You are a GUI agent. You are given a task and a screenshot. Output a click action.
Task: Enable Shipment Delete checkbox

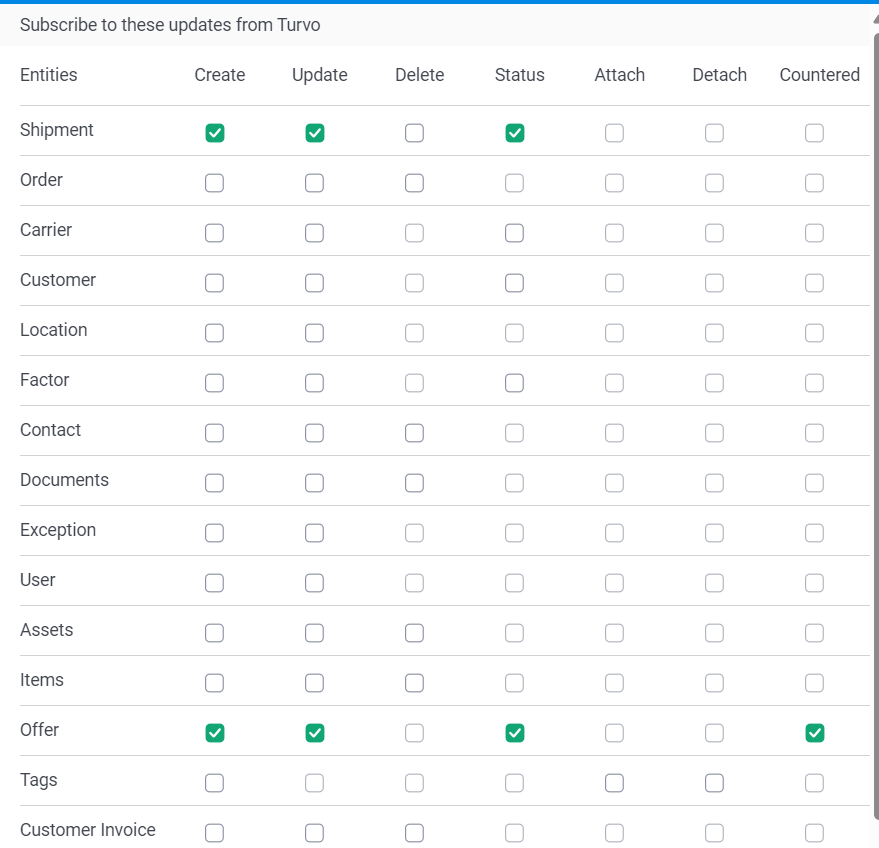click(x=414, y=133)
